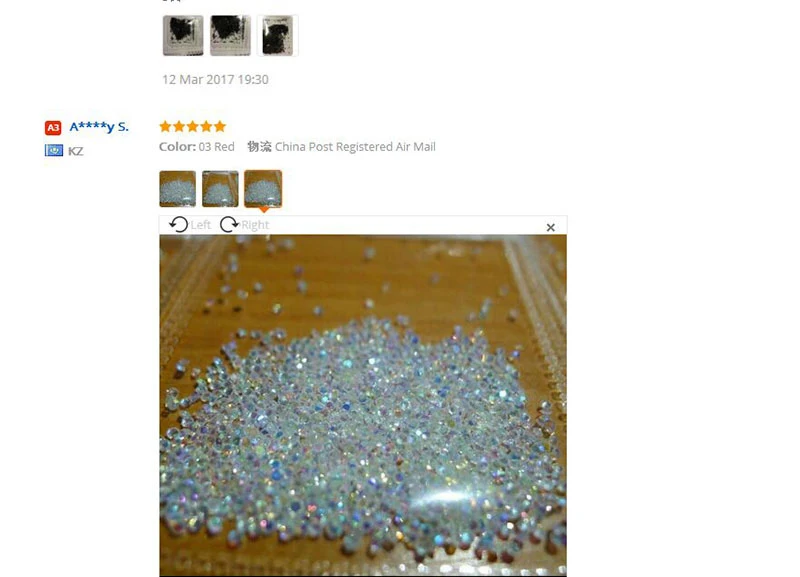
Task: Click the 'Left' rotate text label
Action: click(x=201, y=225)
